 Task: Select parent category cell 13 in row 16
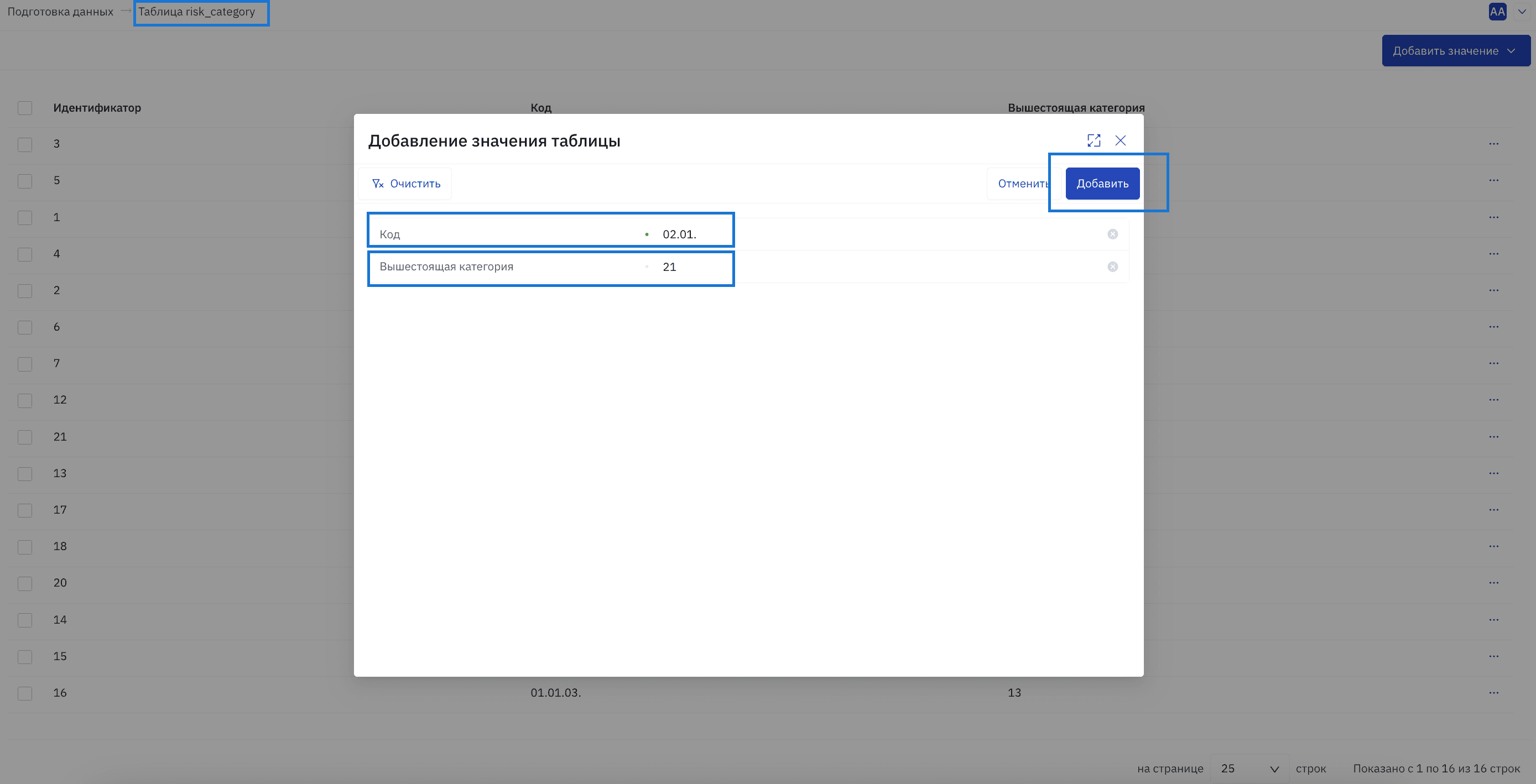(x=1014, y=693)
